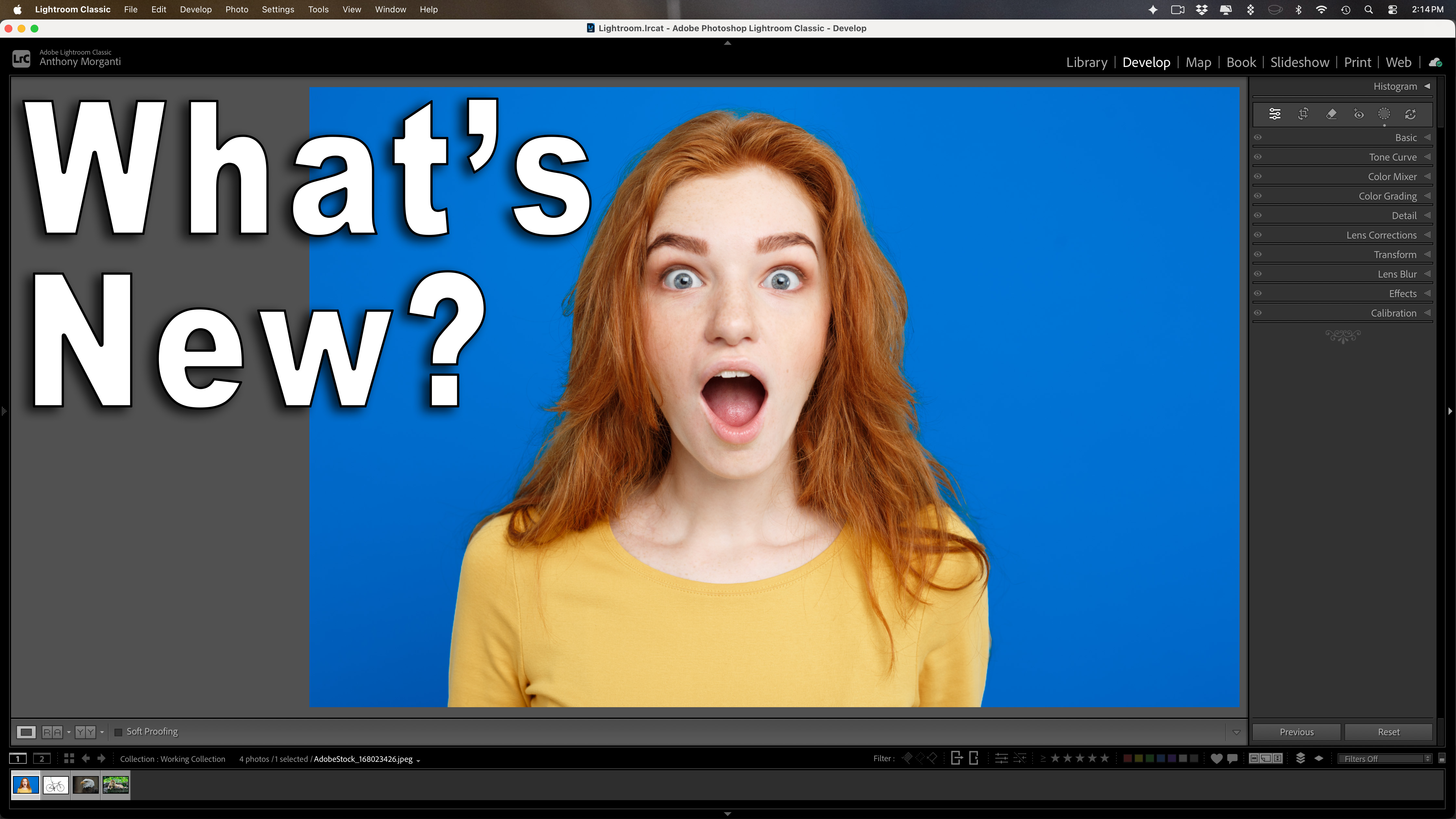Image resolution: width=1456 pixels, height=819 pixels.
Task: Open Before/After options dropdown arrow
Action: pyautogui.click(x=102, y=732)
